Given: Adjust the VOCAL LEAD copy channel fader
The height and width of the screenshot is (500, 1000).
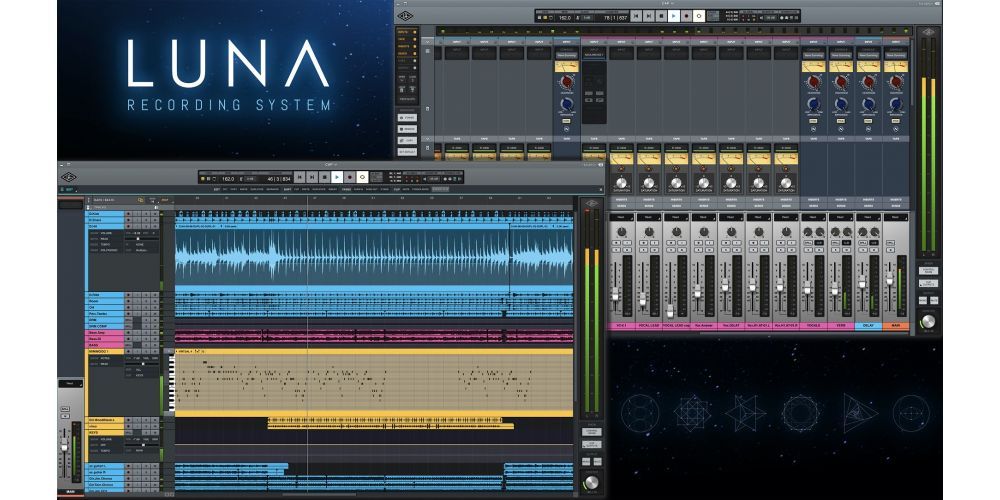Looking at the screenshot, I should coord(670,312).
